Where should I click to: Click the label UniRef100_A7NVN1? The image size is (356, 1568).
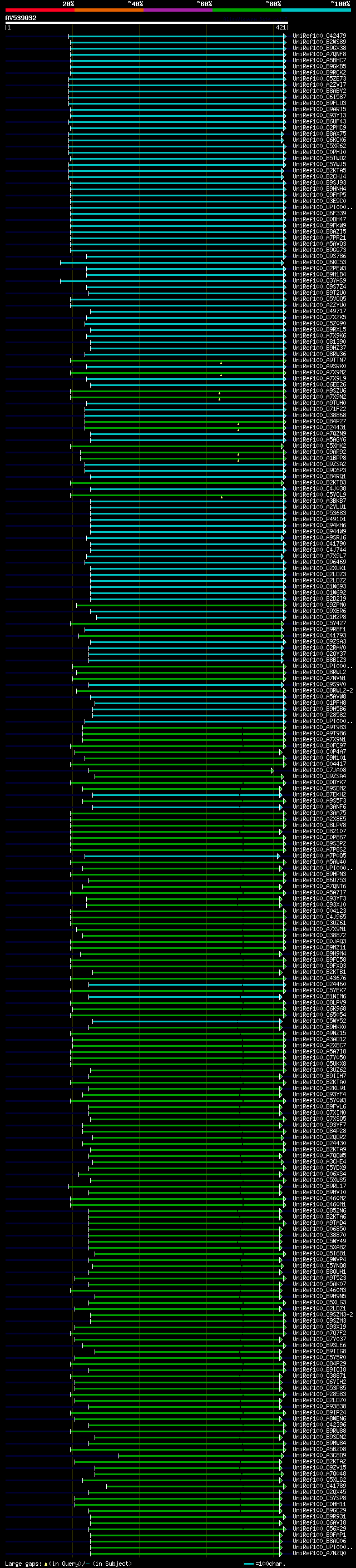click(319, 678)
